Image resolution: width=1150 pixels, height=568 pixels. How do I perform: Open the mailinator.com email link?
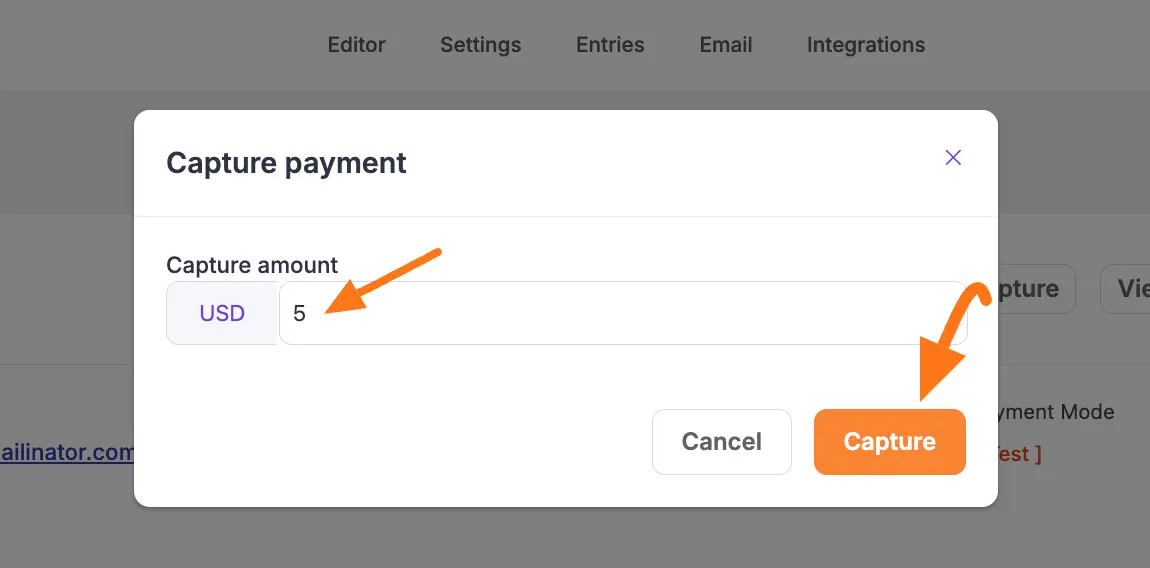(67, 452)
